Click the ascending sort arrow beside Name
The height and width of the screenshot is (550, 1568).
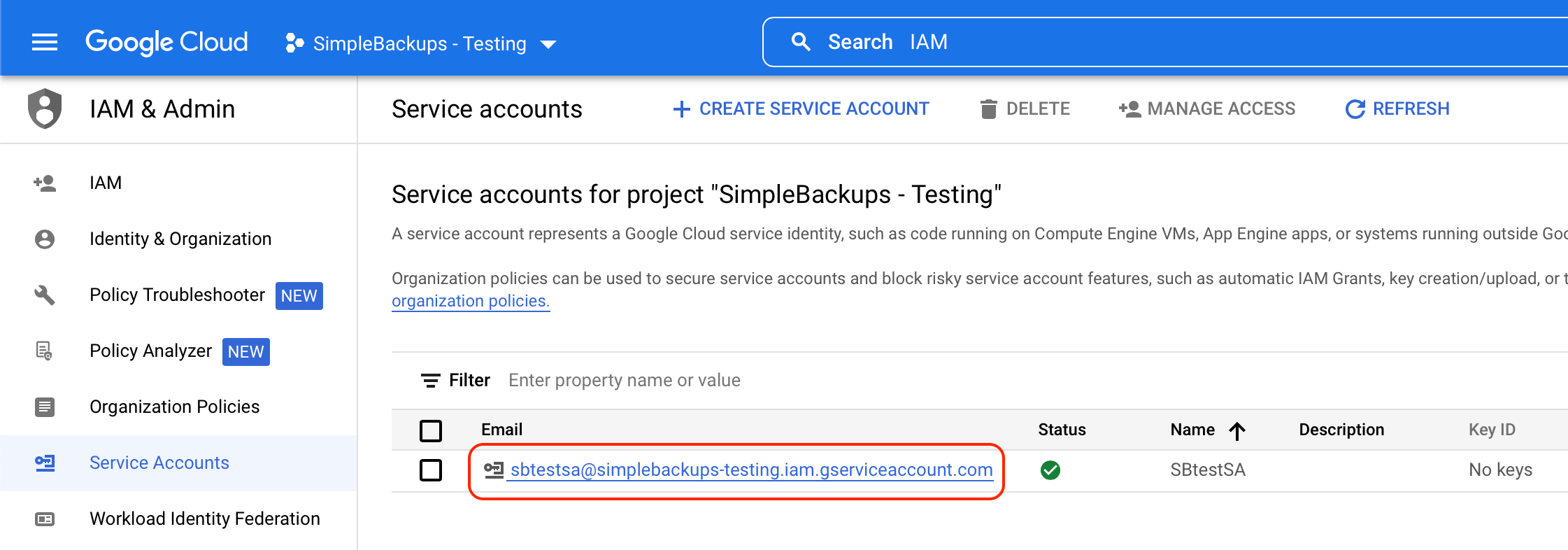(1237, 431)
